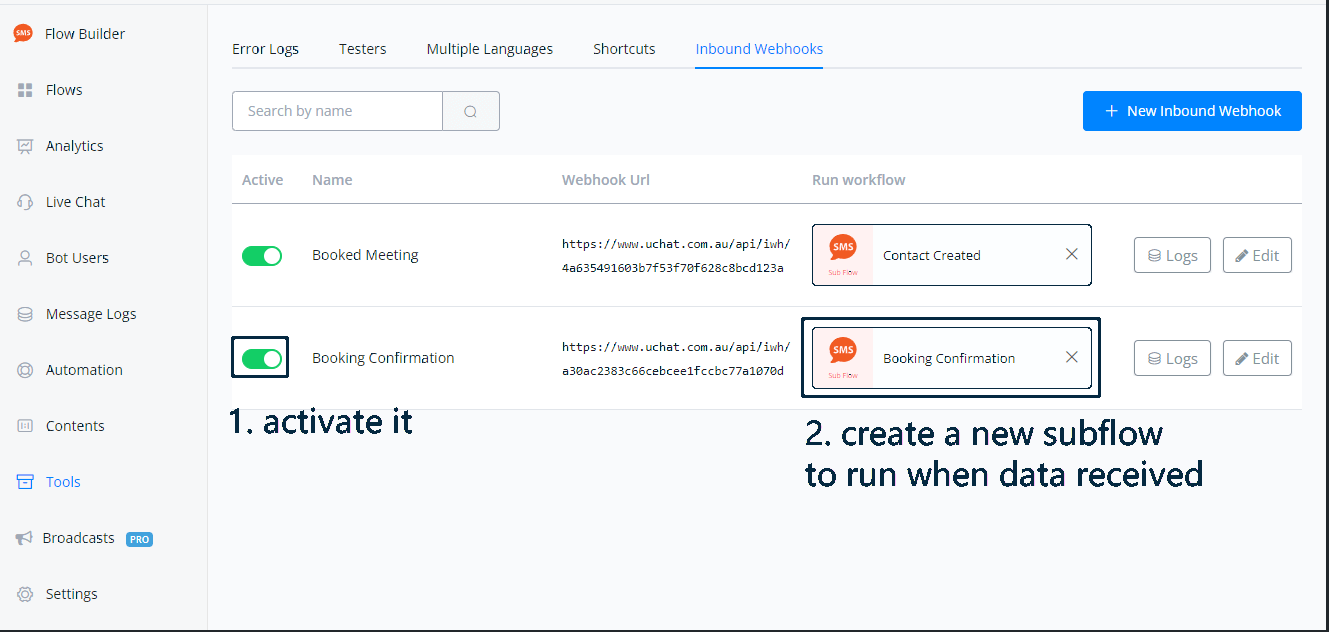Open Automation lifebuoy icon
Image resolution: width=1329 pixels, height=632 pixels.
[26, 370]
